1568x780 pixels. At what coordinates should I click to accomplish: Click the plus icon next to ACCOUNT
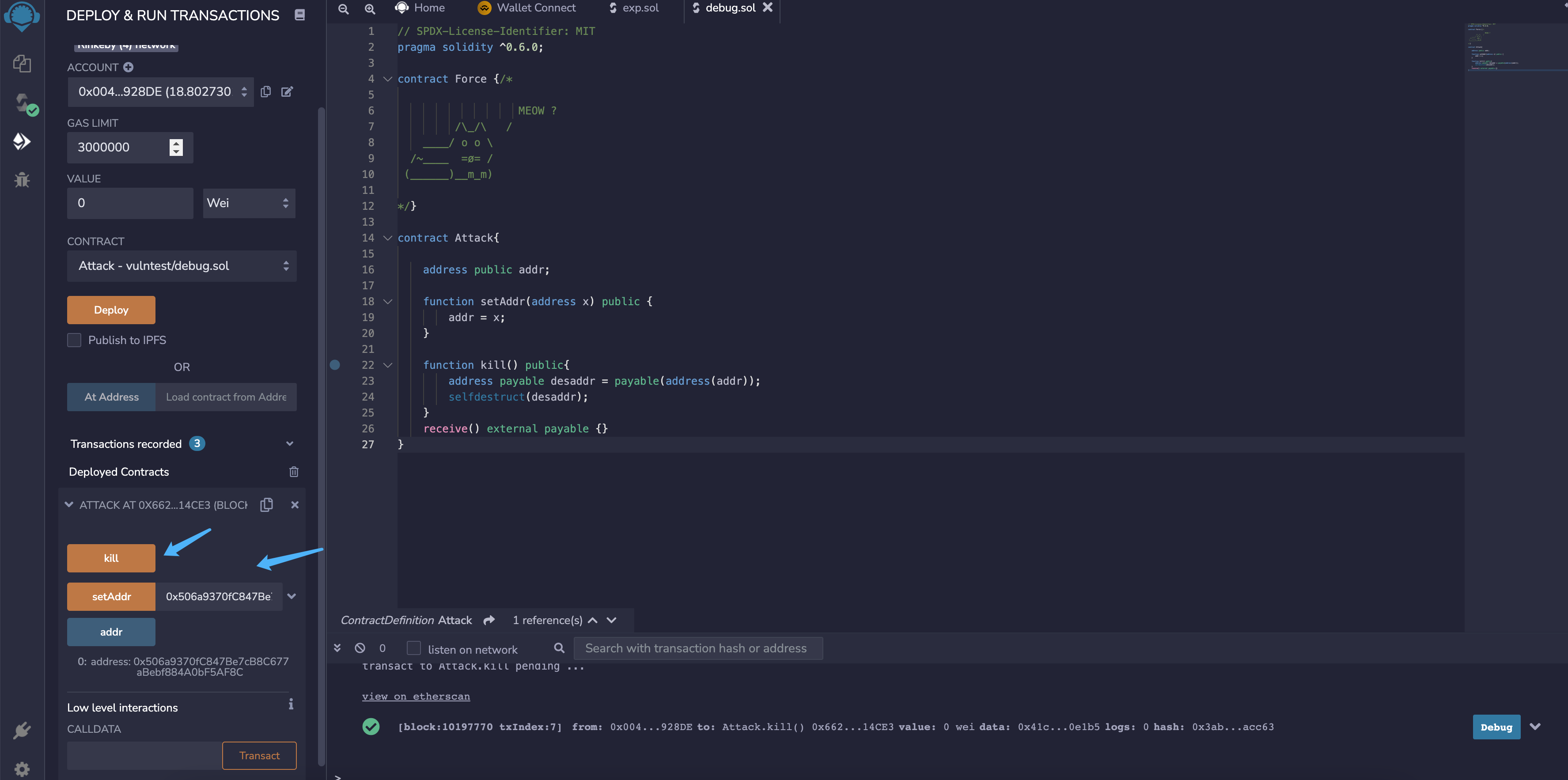click(128, 67)
